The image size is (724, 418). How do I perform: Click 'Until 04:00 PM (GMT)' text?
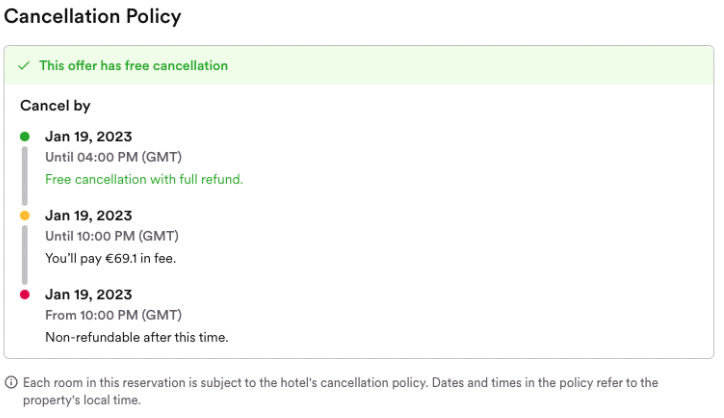click(114, 158)
